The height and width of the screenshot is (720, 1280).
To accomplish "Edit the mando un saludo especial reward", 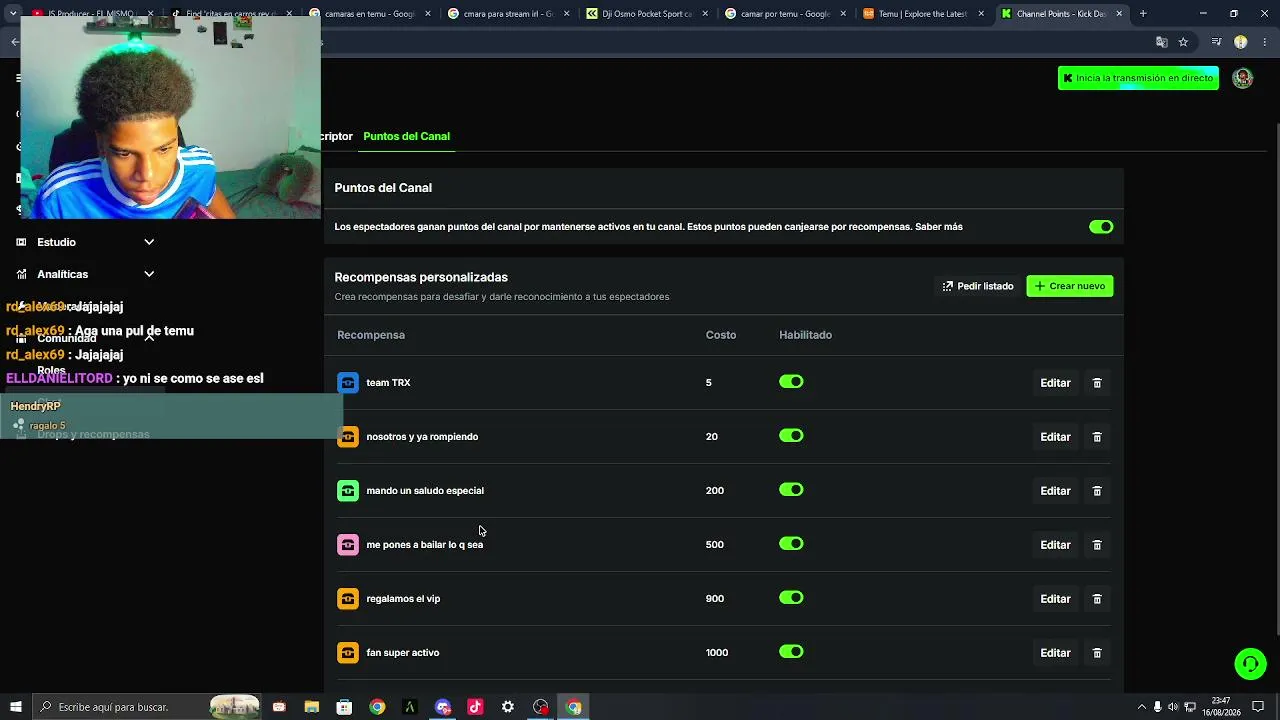I will pos(1055,491).
